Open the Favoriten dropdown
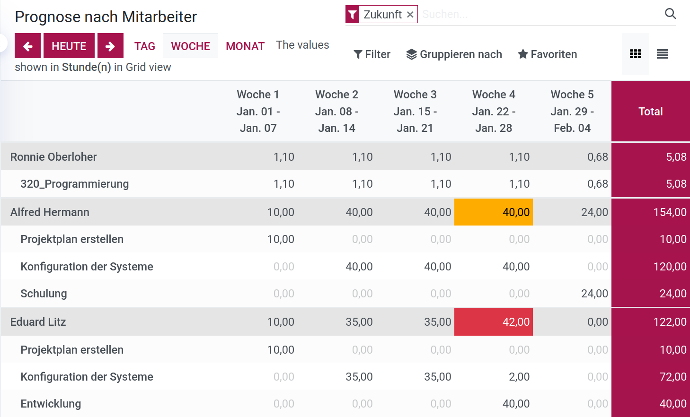The height and width of the screenshot is (417, 690). [x=547, y=54]
